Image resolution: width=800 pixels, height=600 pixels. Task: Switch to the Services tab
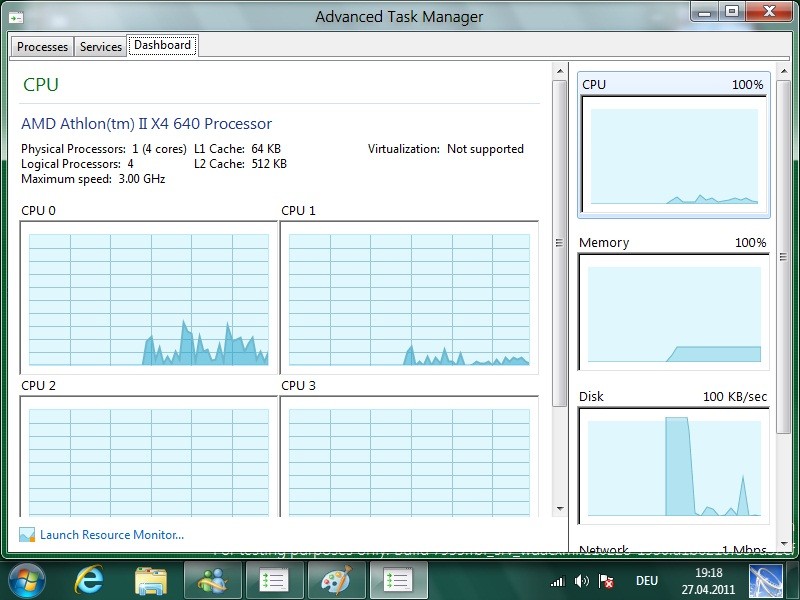[101, 46]
